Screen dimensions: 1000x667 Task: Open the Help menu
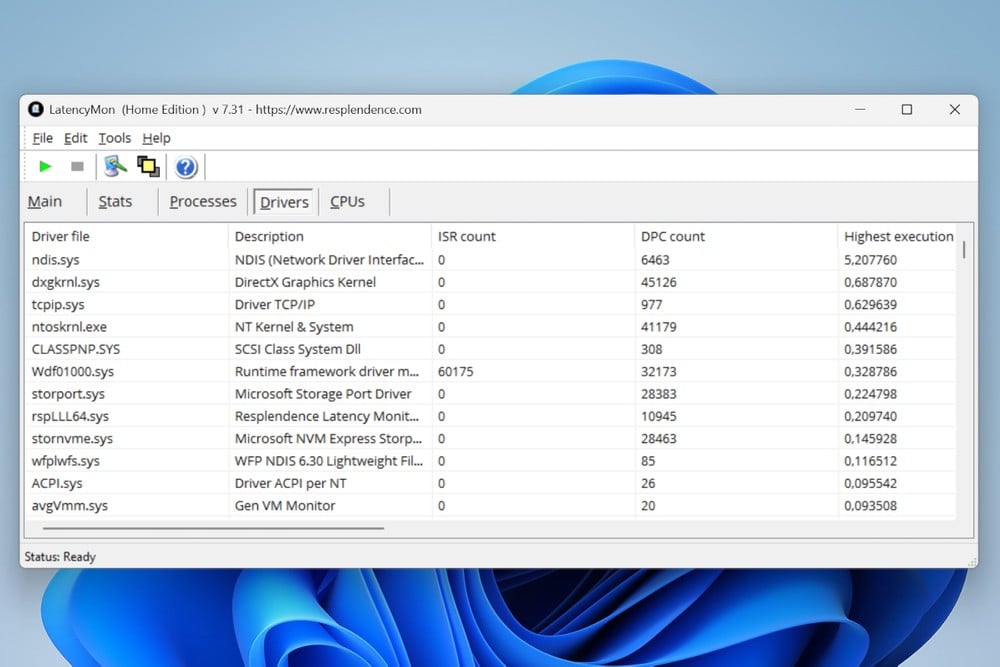pos(156,138)
